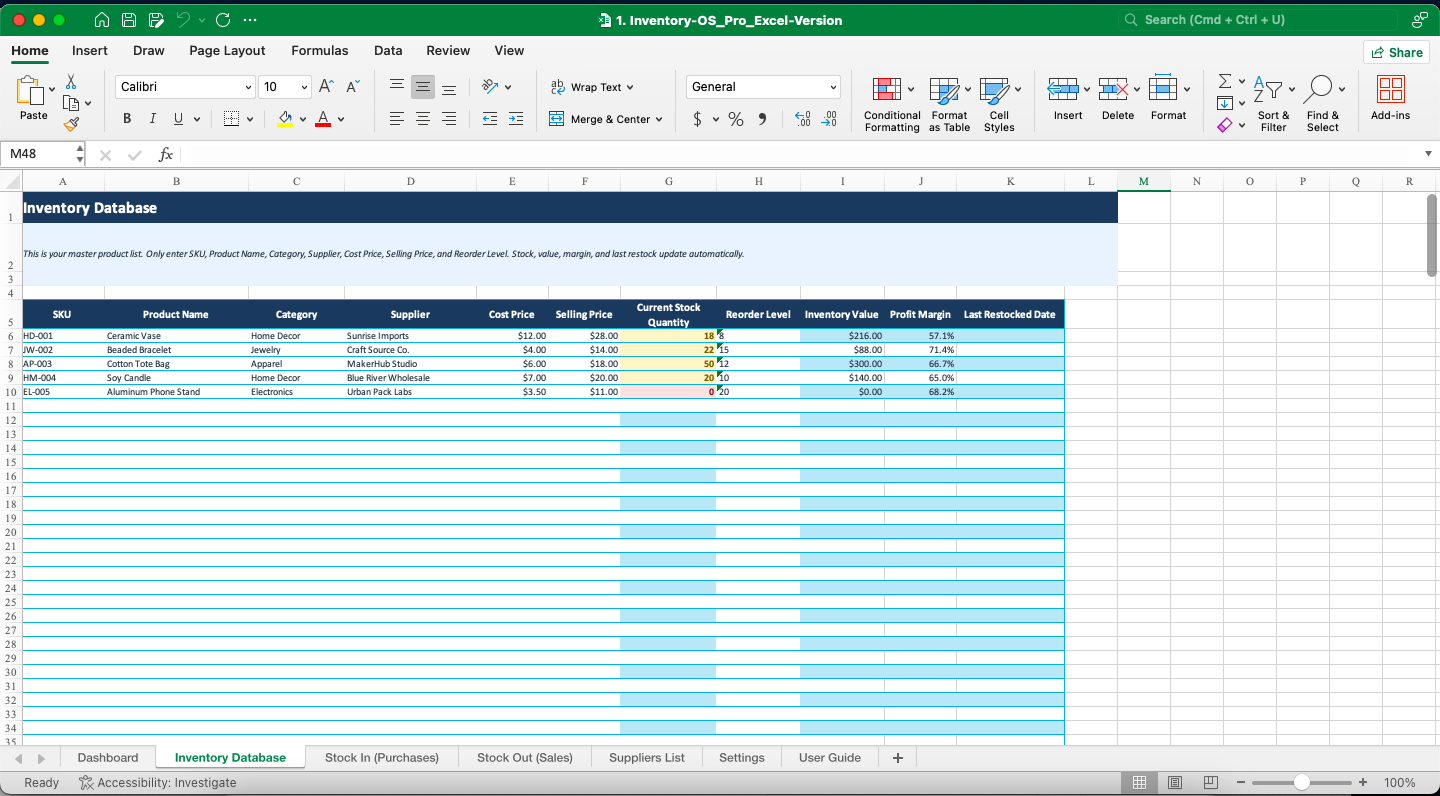The image size is (1440, 796).
Task: Open the font size dropdown
Action: [x=285, y=86]
